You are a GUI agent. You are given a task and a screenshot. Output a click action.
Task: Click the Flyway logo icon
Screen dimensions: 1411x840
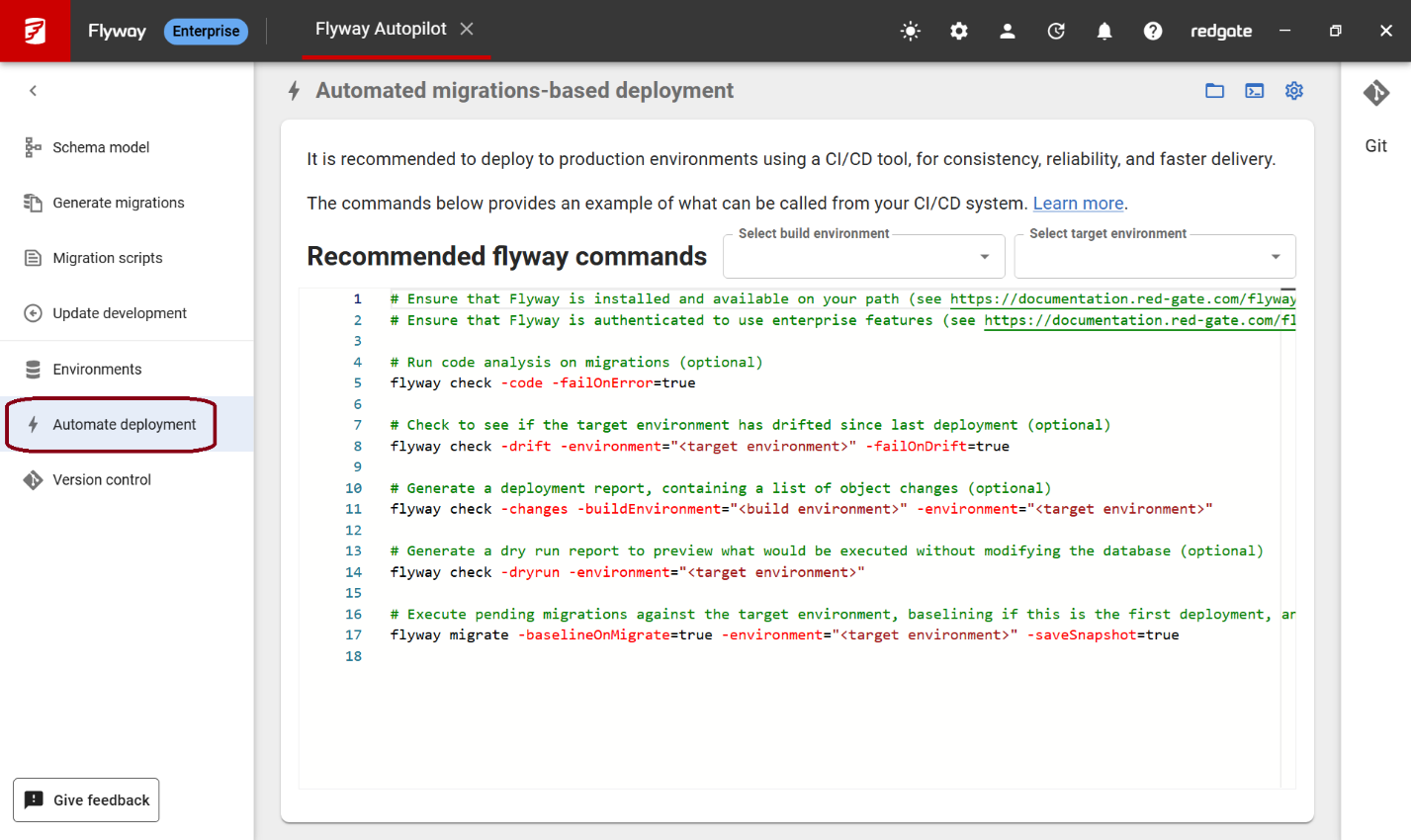[35, 31]
